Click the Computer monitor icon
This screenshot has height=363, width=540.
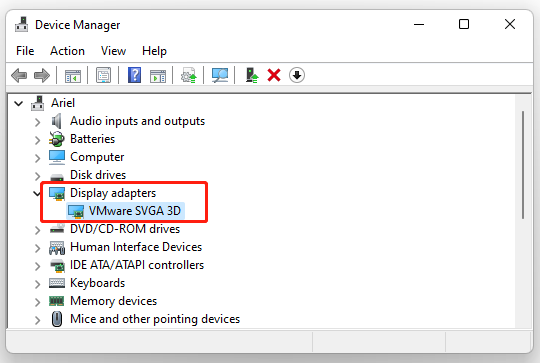[56, 157]
